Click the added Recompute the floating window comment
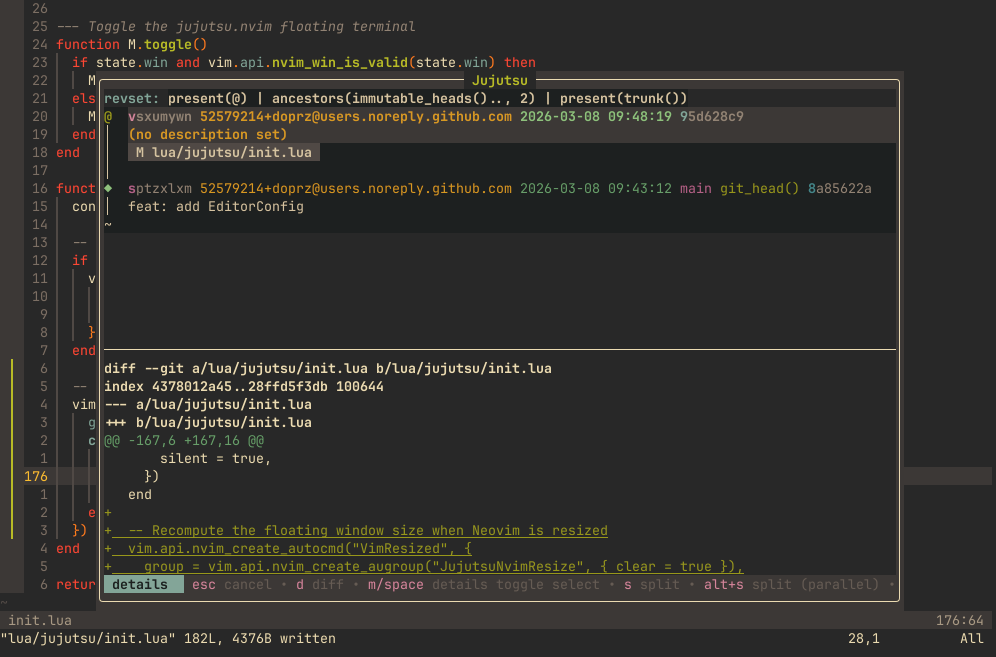The height and width of the screenshot is (657, 996). click(356, 531)
